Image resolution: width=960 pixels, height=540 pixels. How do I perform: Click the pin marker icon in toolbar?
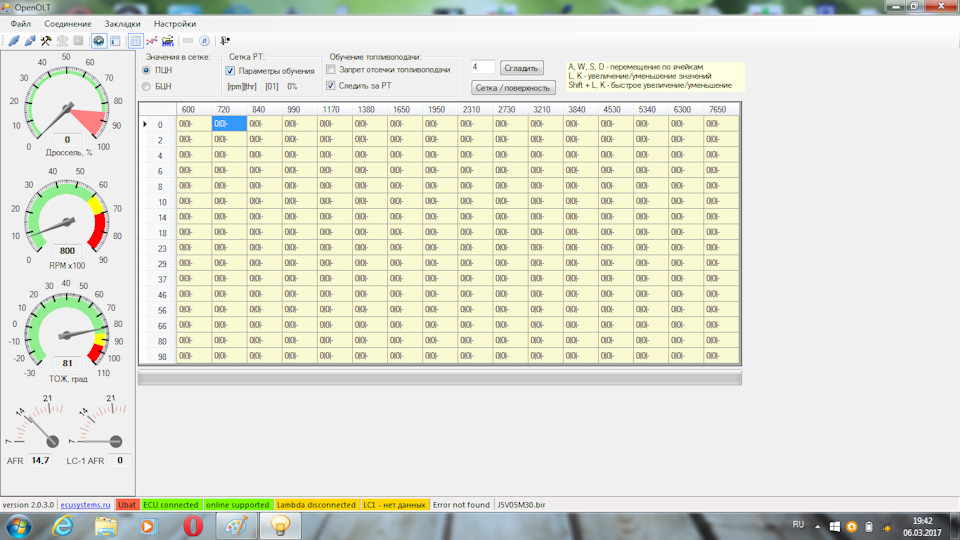(x=225, y=41)
